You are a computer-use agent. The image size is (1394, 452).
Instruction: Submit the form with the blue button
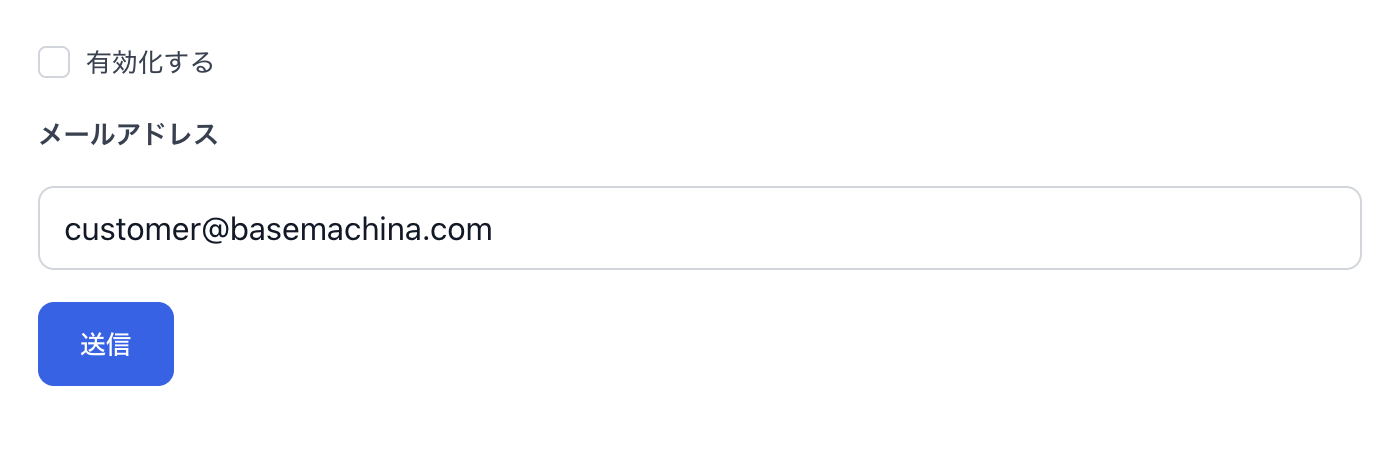106,344
